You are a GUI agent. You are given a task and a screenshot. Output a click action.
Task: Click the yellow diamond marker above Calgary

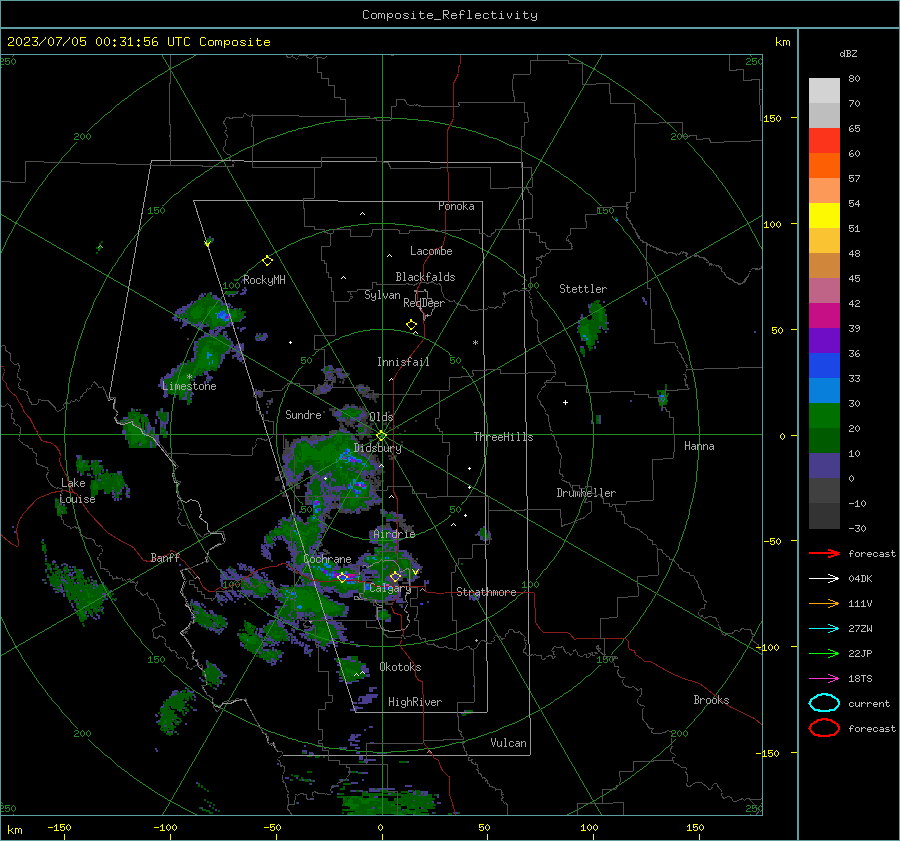coord(395,576)
